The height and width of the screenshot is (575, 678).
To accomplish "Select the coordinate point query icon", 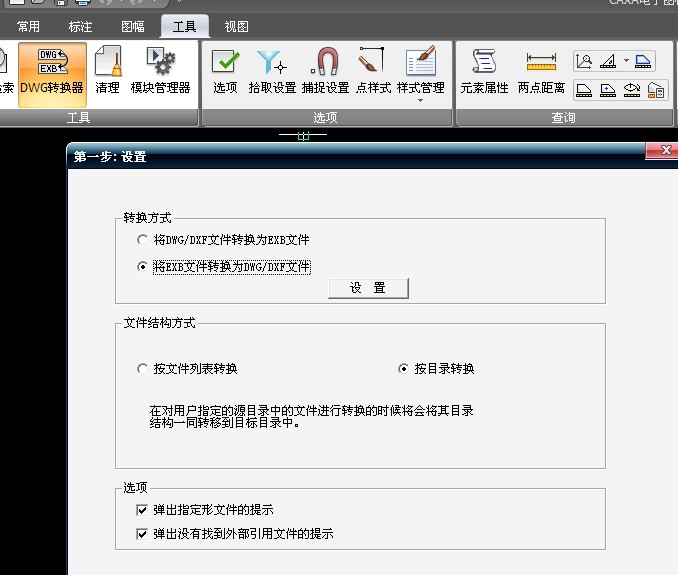I will click(x=584, y=61).
